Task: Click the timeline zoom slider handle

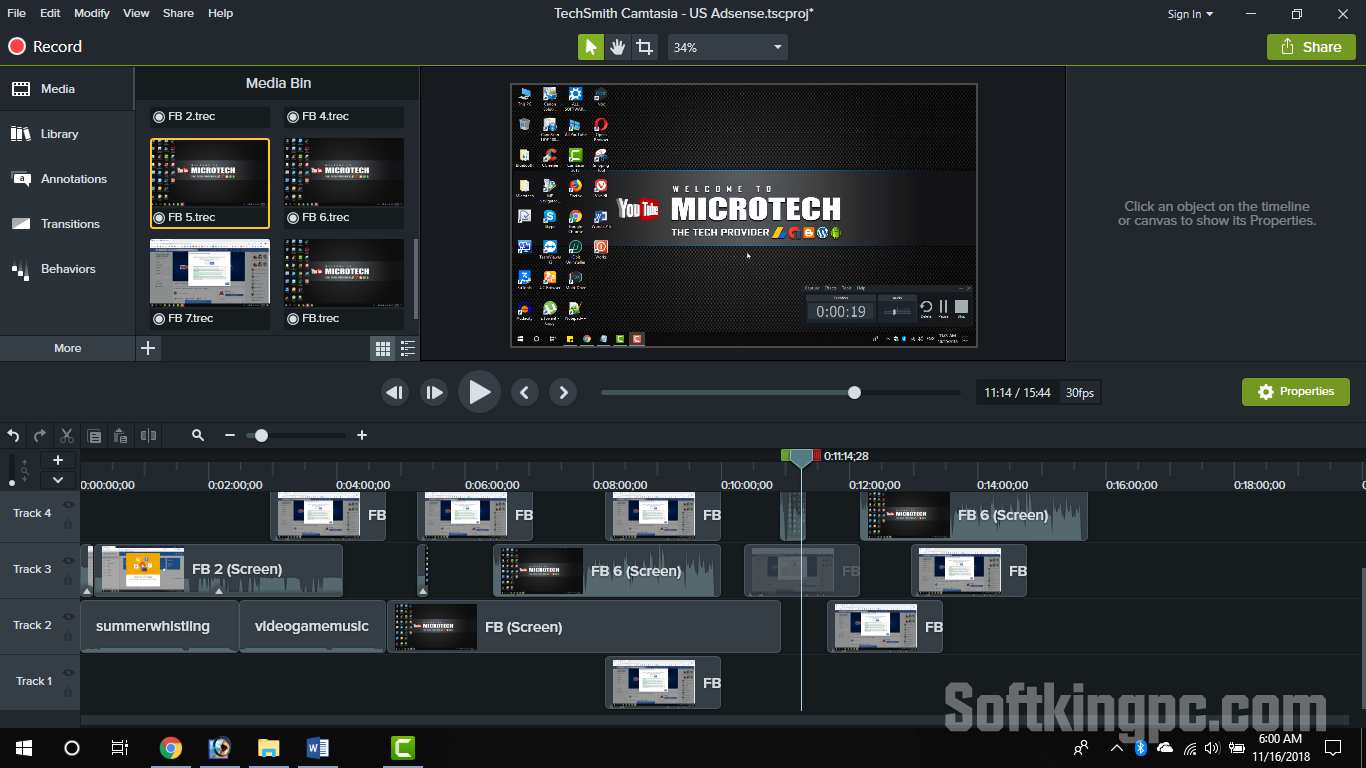Action: 261,435
